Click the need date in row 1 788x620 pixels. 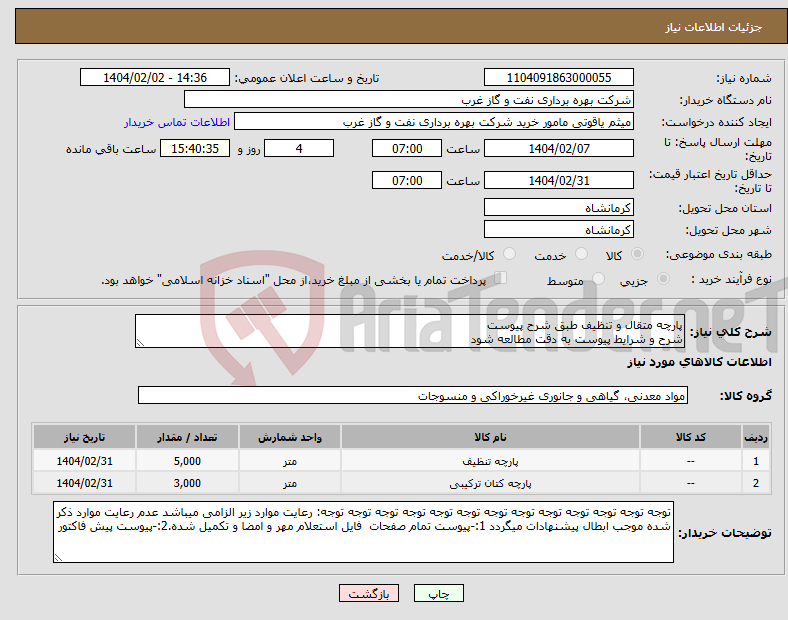[x=84, y=461]
